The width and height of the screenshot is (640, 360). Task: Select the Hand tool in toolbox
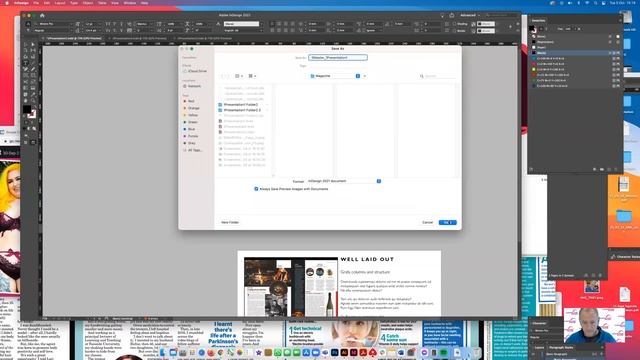pos(26,101)
